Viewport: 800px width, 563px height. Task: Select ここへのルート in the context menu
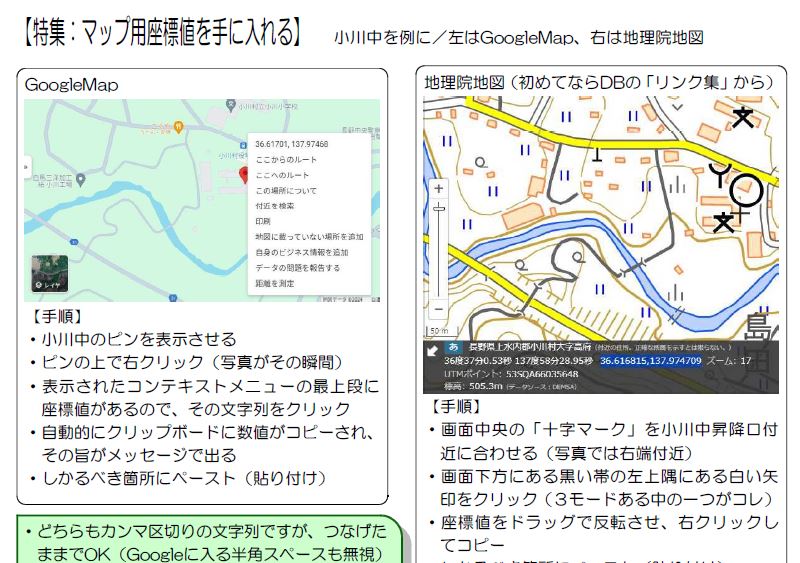pos(282,175)
